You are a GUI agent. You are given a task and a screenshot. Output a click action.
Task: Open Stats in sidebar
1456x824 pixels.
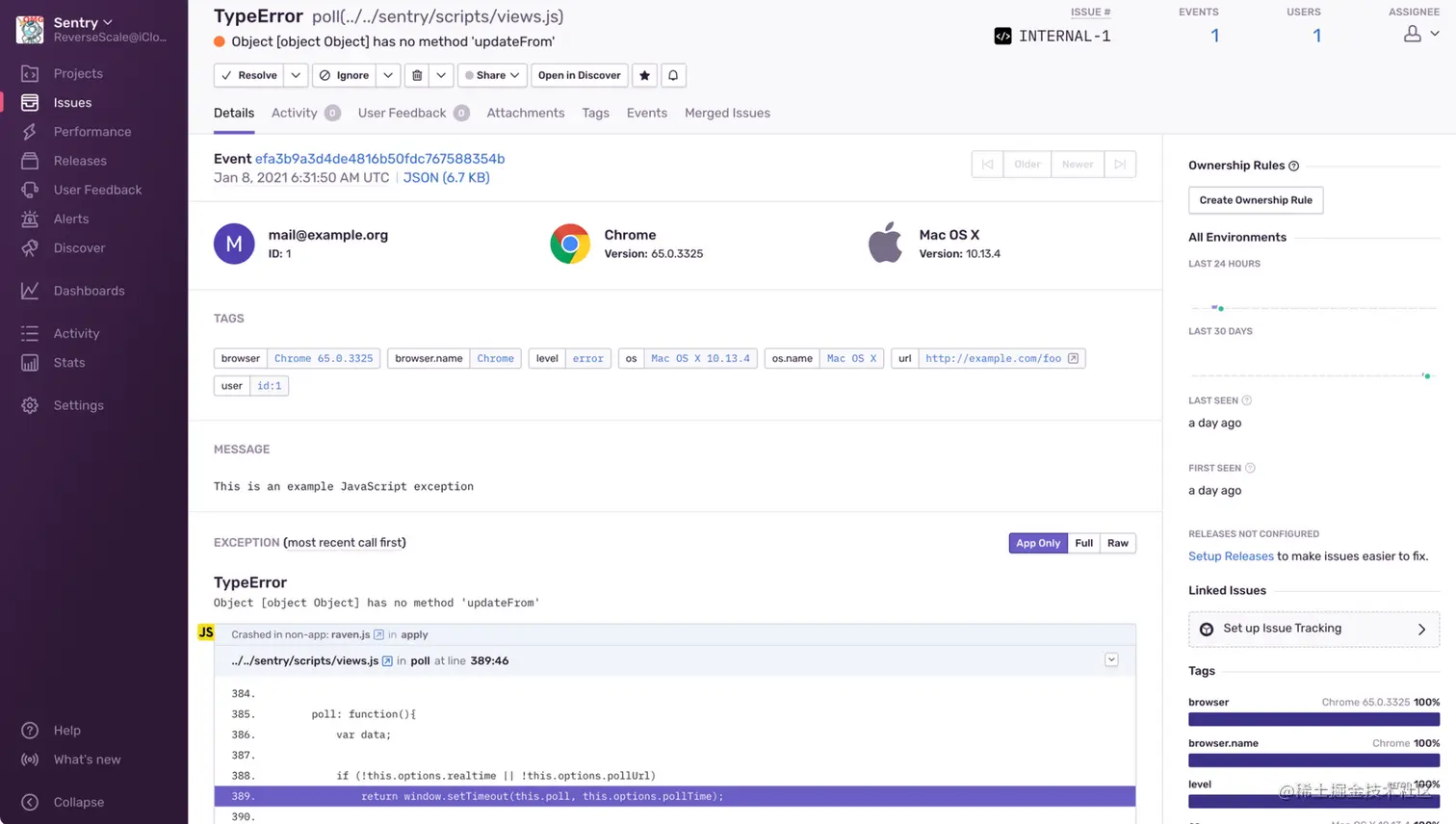tap(69, 362)
